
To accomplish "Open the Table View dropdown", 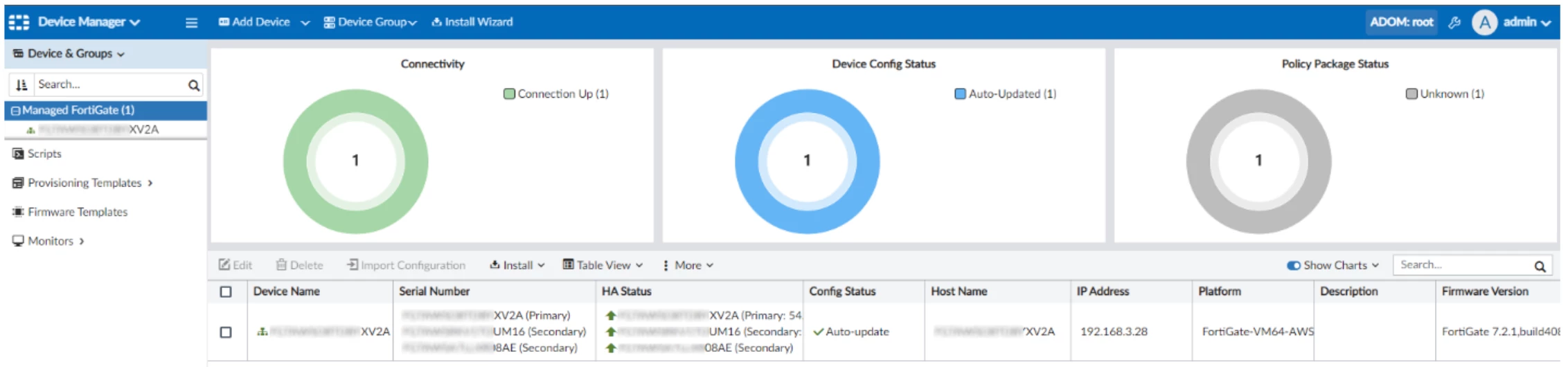I will tap(603, 265).
